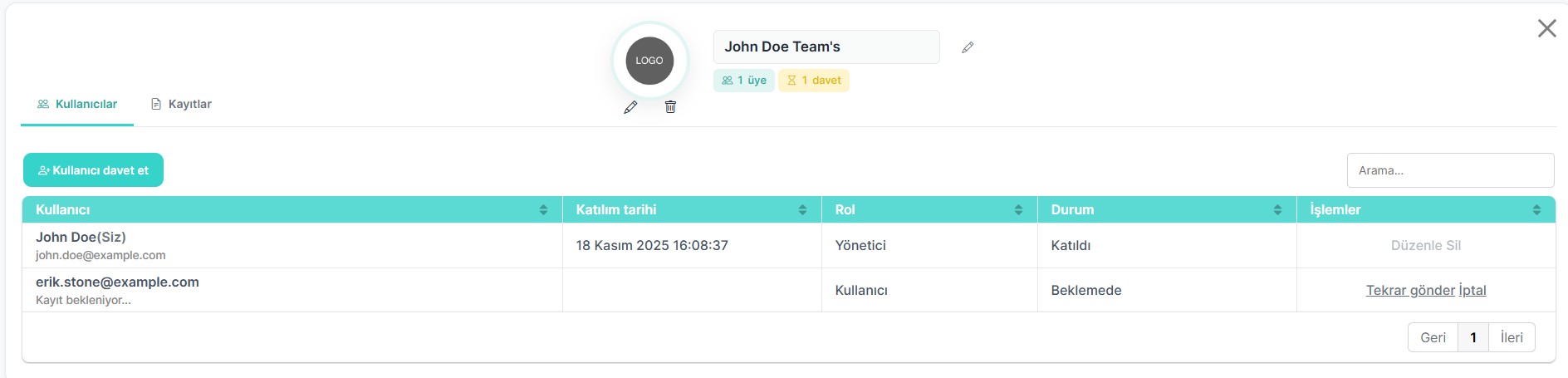Sort table by Katılım tarihi column
The image size is (1568, 378).
802,210
